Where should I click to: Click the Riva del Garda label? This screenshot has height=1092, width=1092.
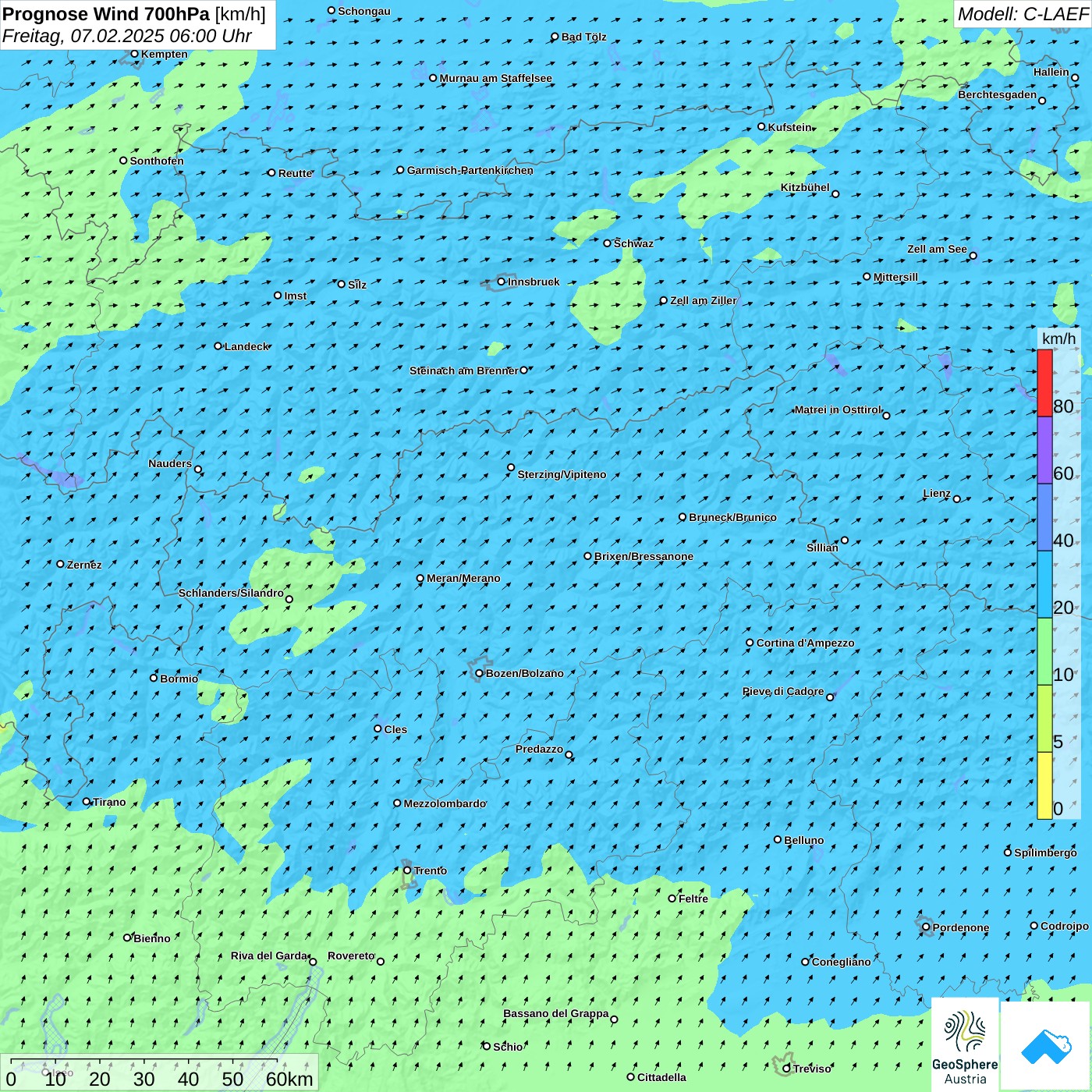pyautogui.click(x=269, y=955)
